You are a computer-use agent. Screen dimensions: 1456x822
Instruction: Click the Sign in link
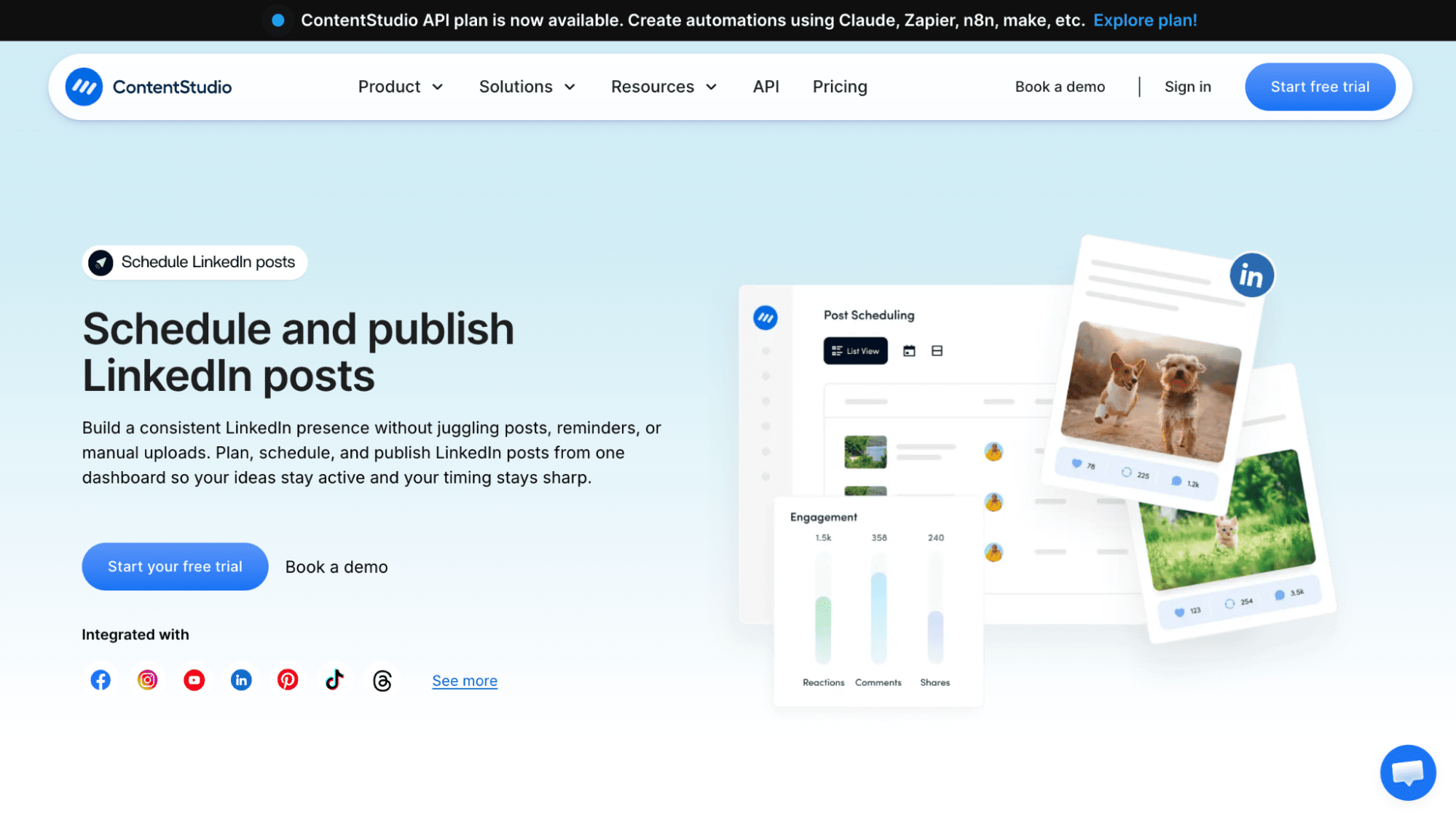pos(1187,87)
